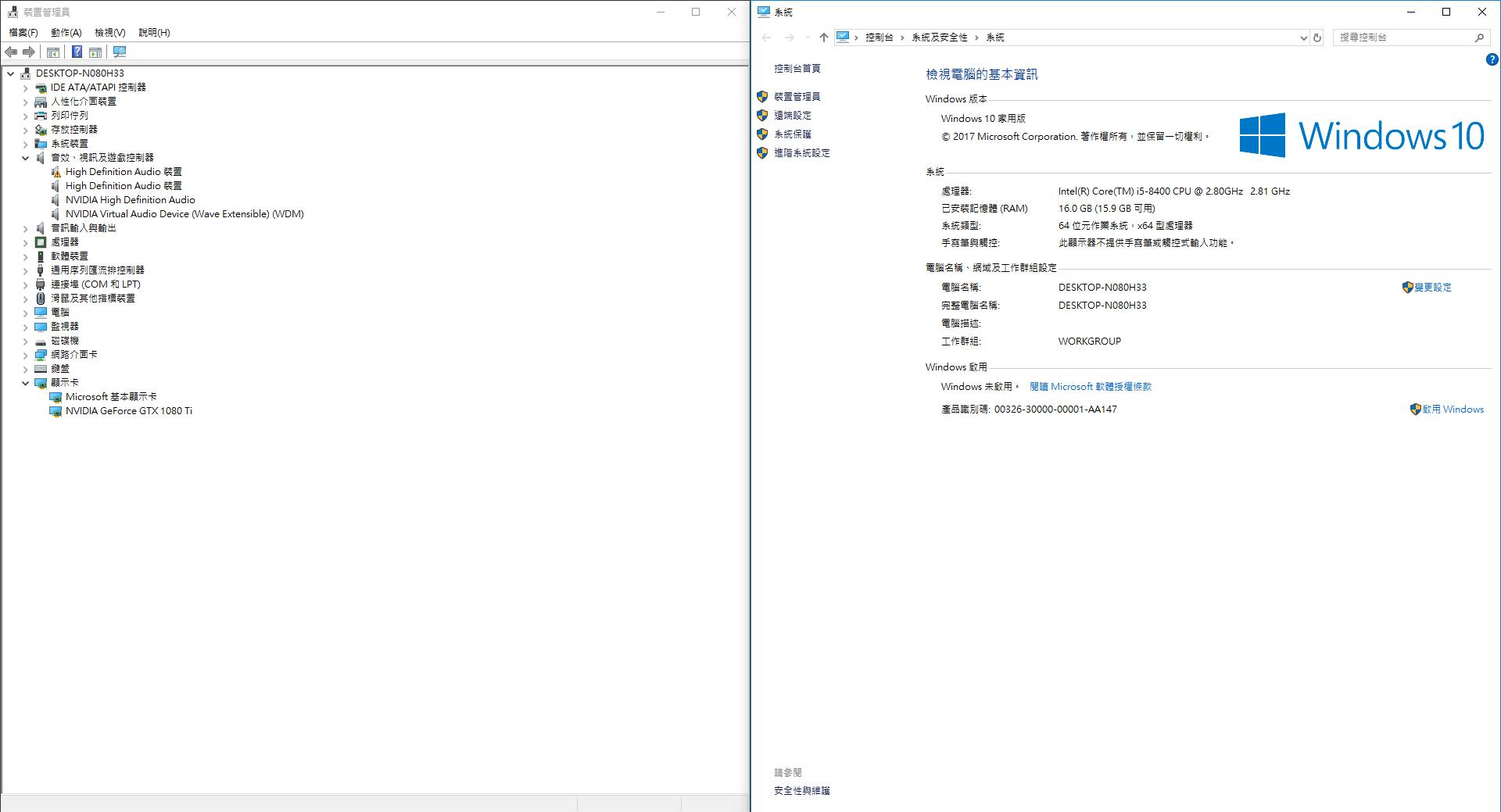Collapse the 顯示卡 display adapters category
Screen dimensions: 1501x812
[x=25, y=383]
